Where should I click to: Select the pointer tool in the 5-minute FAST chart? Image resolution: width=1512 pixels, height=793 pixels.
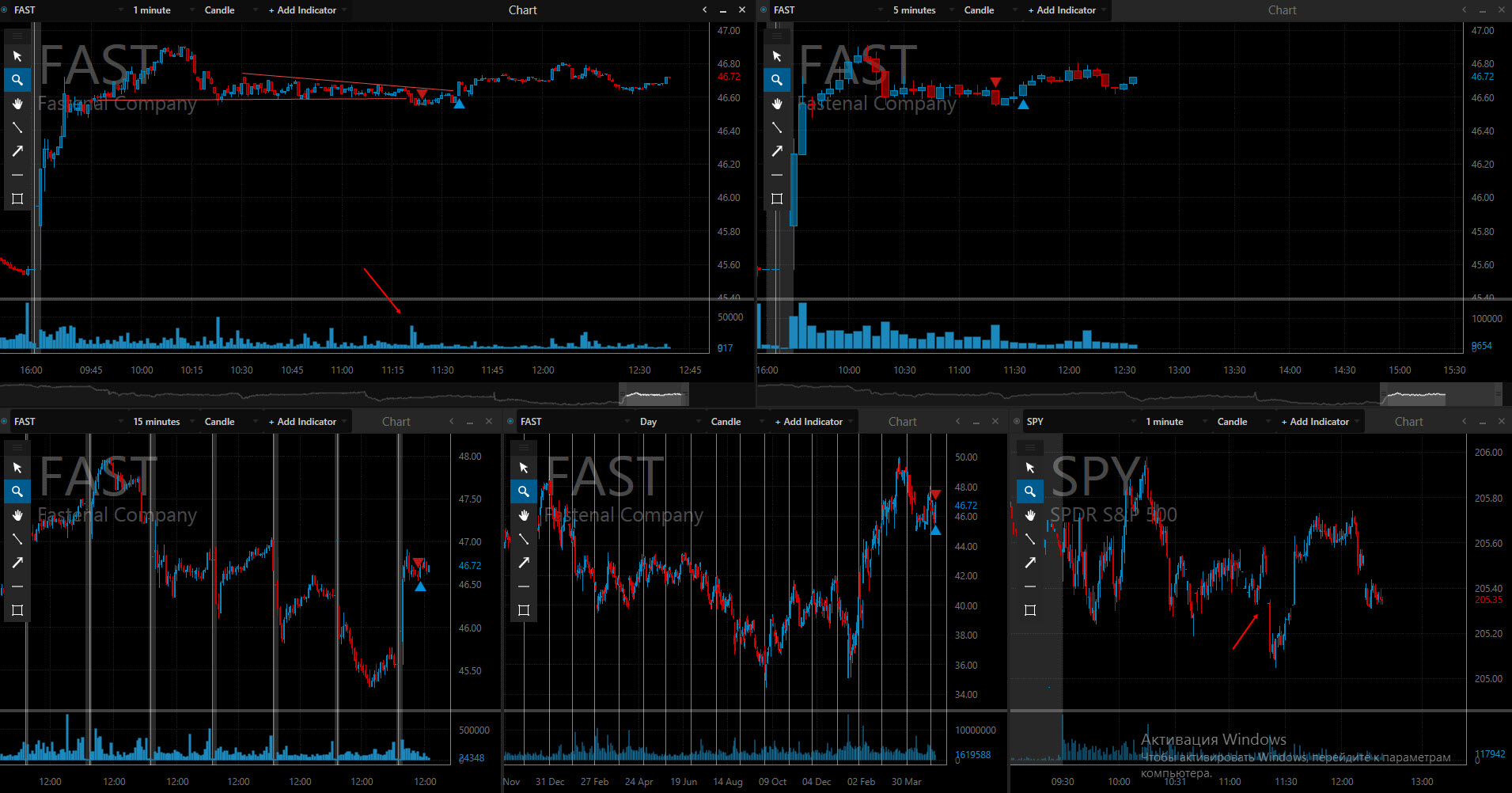(x=777, y=56)
